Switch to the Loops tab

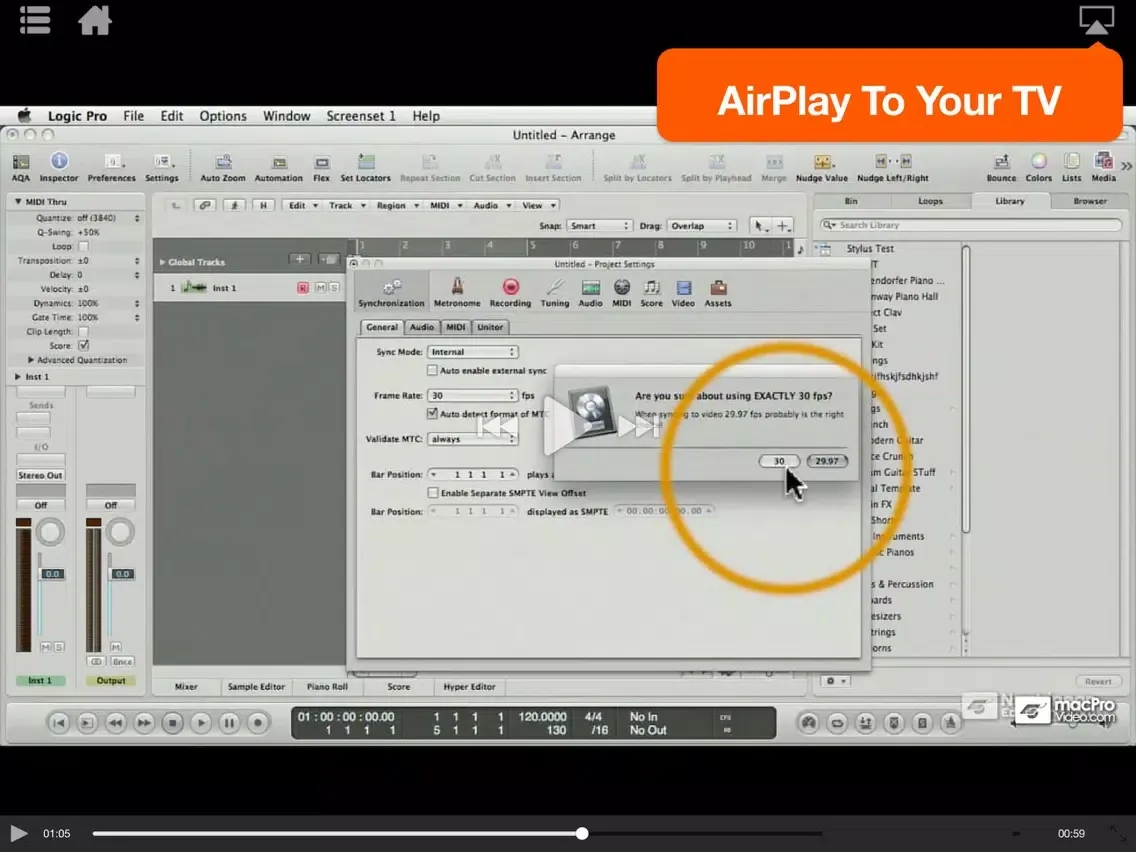point(930,201)
